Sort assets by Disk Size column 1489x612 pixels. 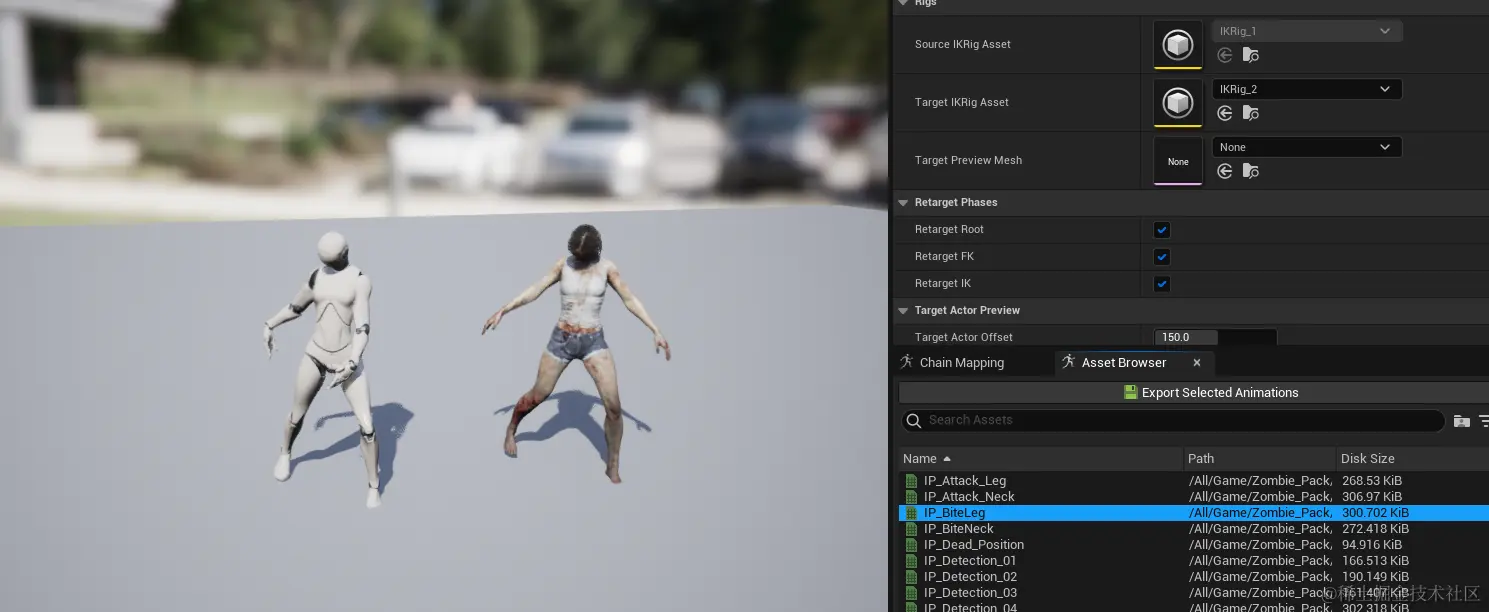pyautogui.click(x=1412, y=458)
